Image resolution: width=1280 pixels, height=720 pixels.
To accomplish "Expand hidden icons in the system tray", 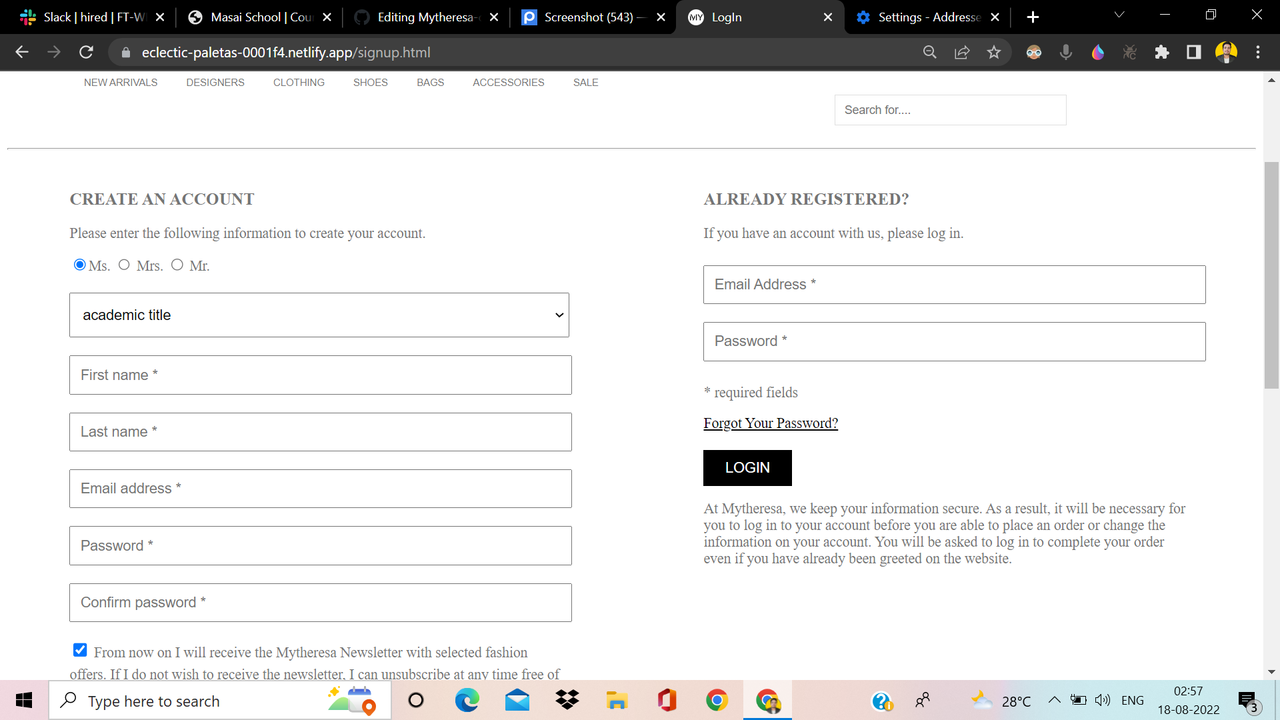I will (x=1054, y=700).
